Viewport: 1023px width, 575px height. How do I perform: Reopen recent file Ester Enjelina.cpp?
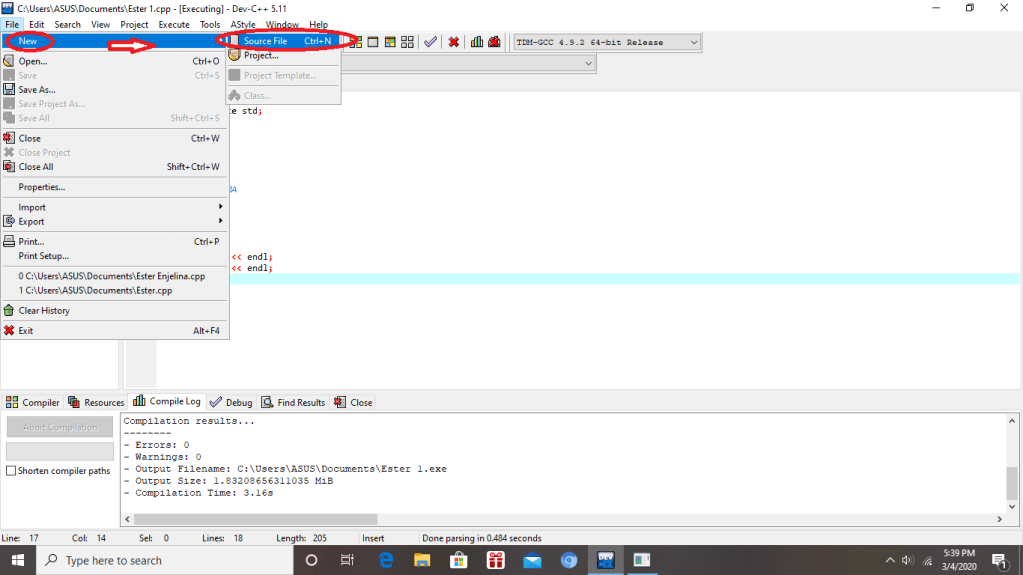pos(112,276)
